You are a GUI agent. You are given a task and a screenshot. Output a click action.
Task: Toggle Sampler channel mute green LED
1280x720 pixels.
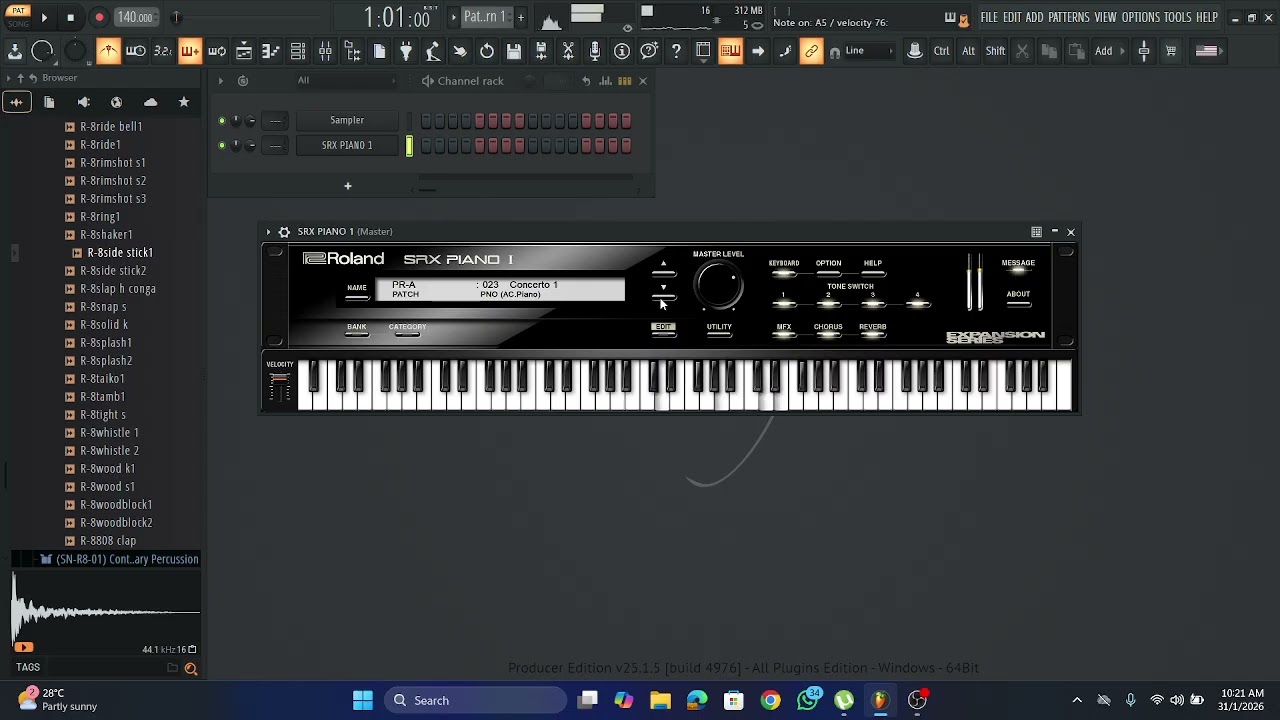point(222,121)
